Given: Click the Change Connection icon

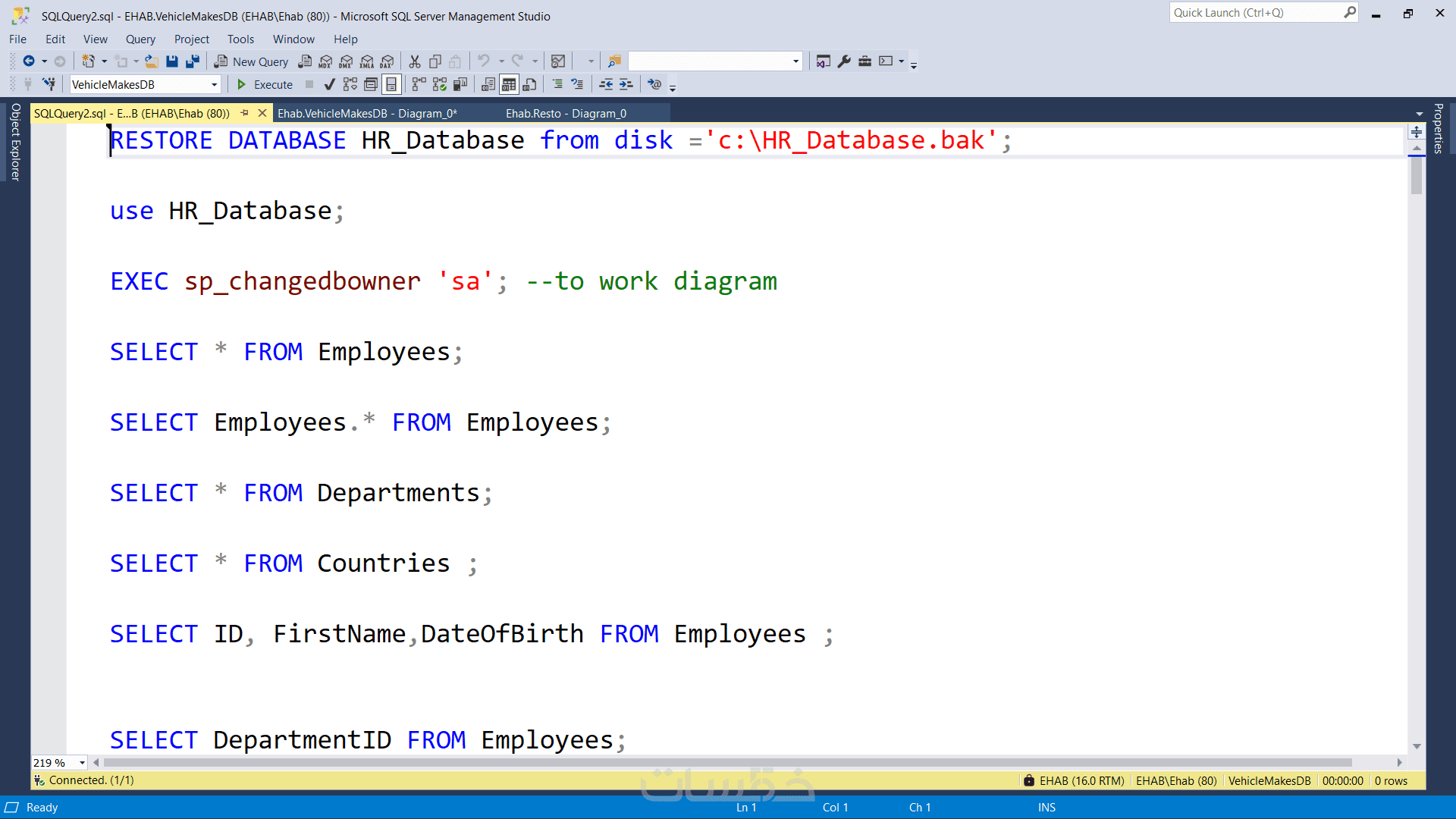Looking at the screenshot, I should [49, 84].
